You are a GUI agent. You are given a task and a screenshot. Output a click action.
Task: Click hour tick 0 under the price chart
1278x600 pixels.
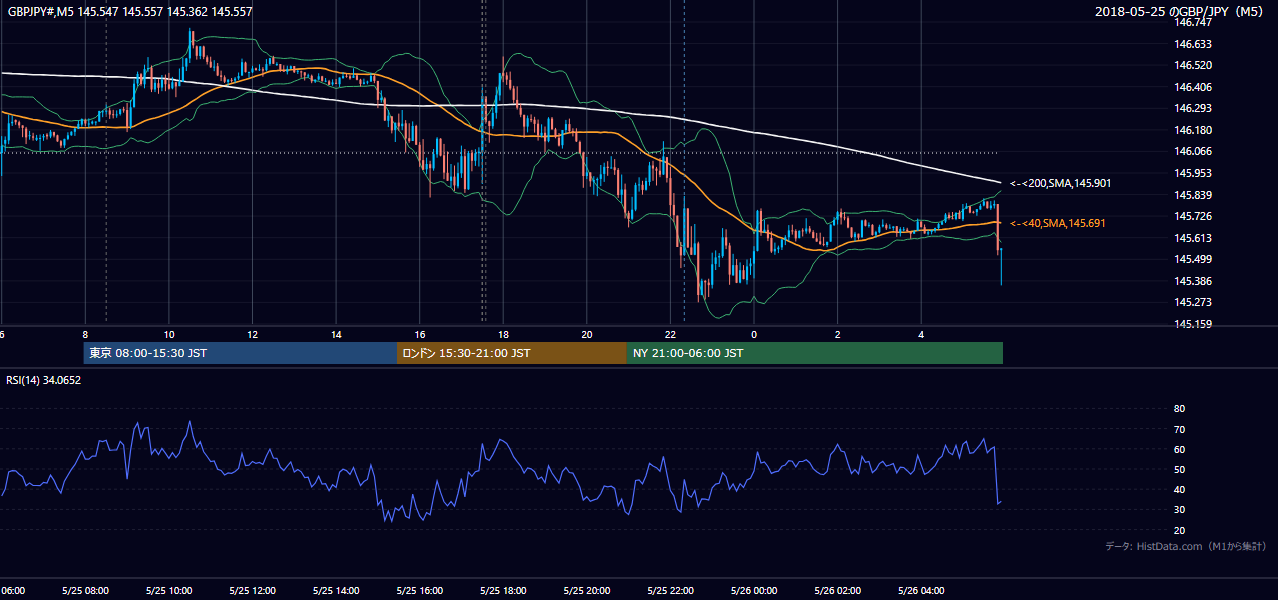click(x=754, y=334)
